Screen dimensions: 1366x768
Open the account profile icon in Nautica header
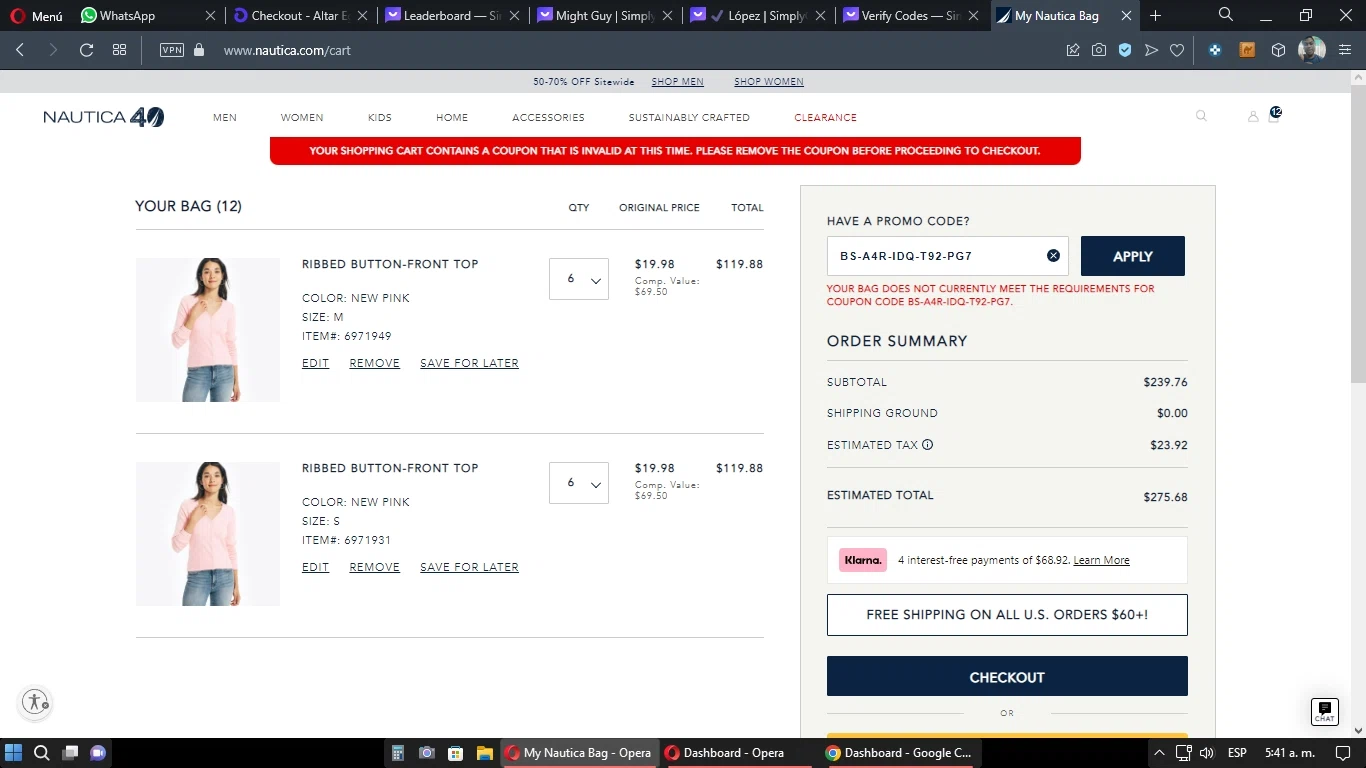pyautogui.click(x=1253, y=117)
